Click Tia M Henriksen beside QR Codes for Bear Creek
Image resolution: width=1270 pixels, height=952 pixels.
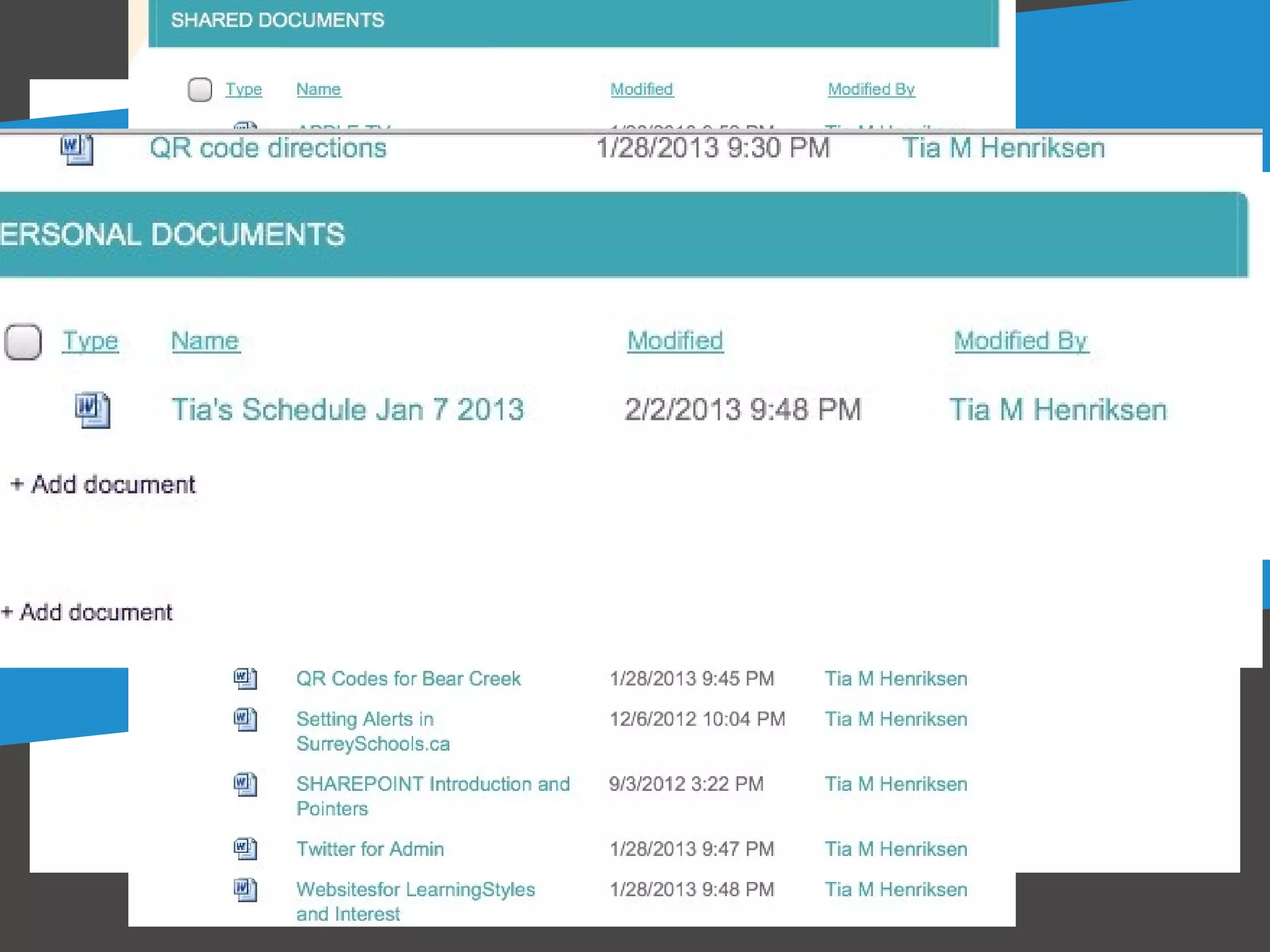click(895, 679)
